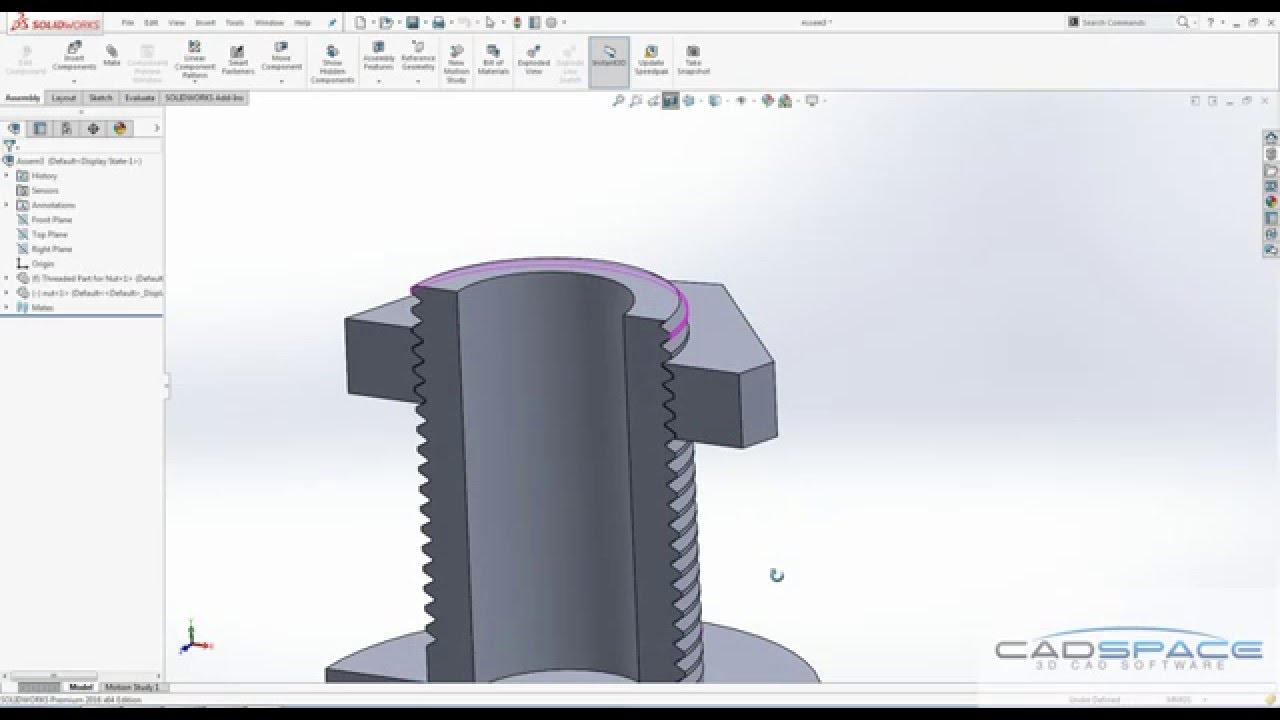Click Update Speedpak
Screen dimensions: 1280x720
click(651, 59)
